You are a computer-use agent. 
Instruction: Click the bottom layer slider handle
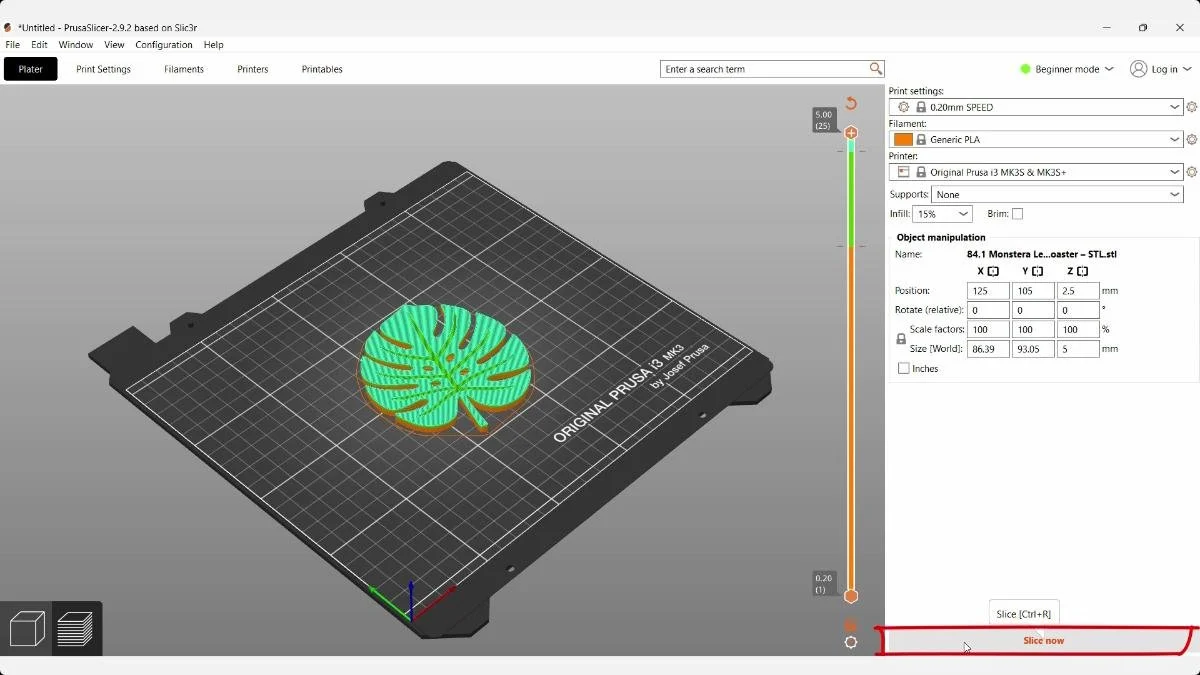tap(851, 596)
